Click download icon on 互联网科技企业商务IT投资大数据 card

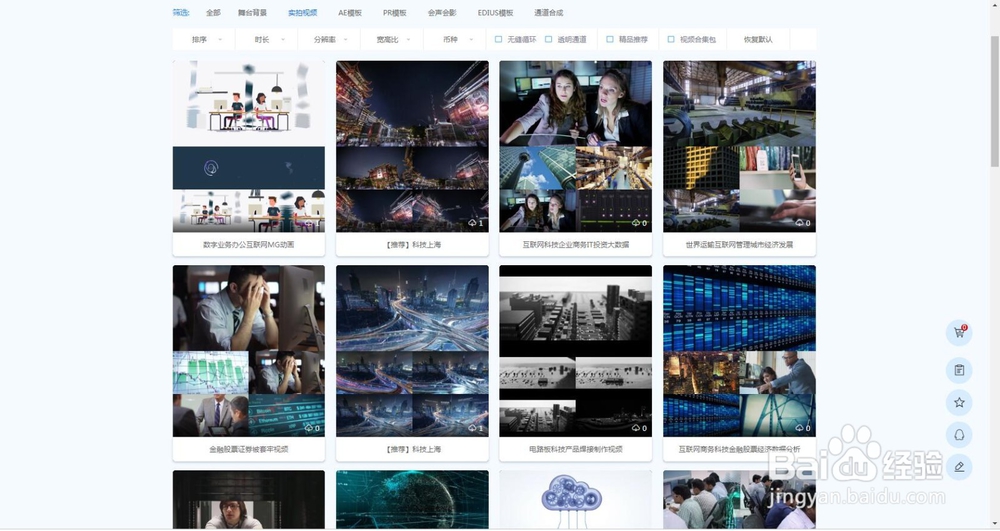point(636,223)
